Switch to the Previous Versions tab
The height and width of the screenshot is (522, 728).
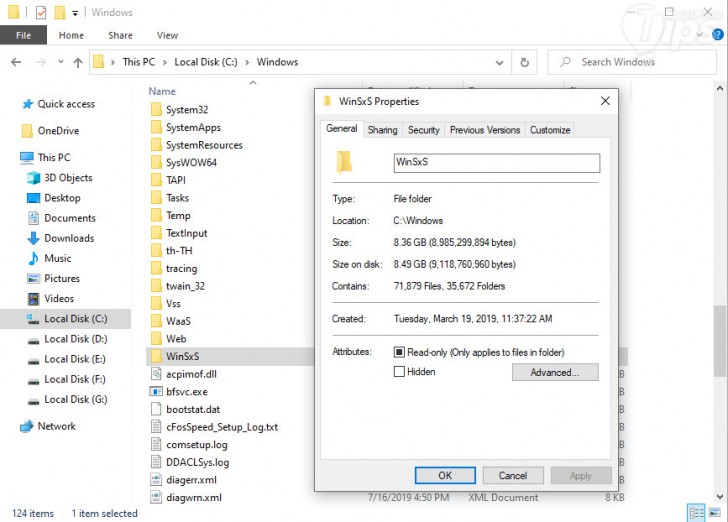coord(485,130)
